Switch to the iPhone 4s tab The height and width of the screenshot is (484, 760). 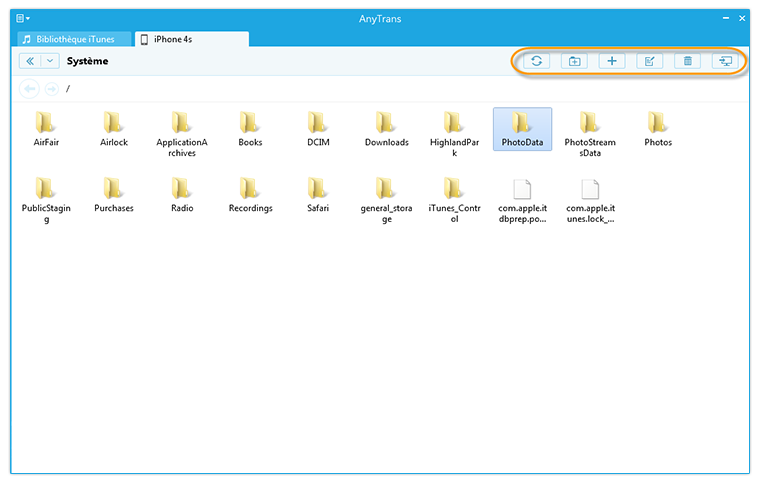click(x=192, y=39)
